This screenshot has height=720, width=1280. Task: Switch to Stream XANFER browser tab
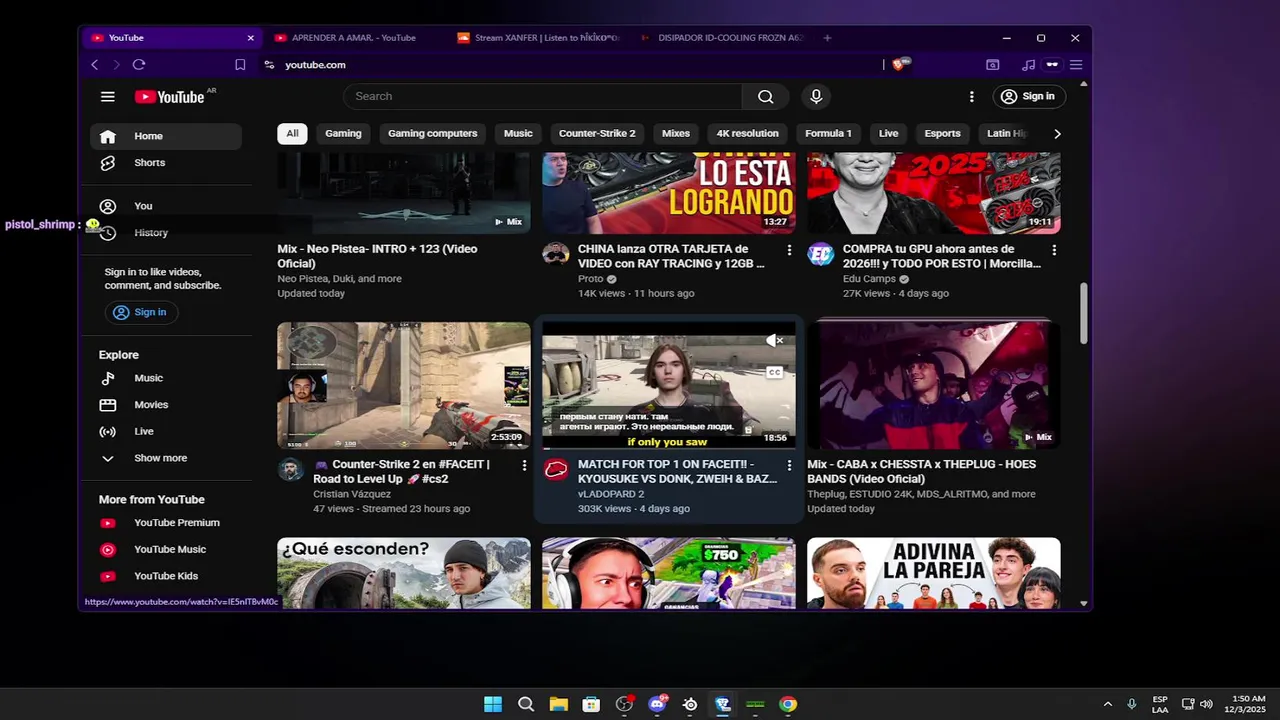pyautogui.click(x=539, y=38)
